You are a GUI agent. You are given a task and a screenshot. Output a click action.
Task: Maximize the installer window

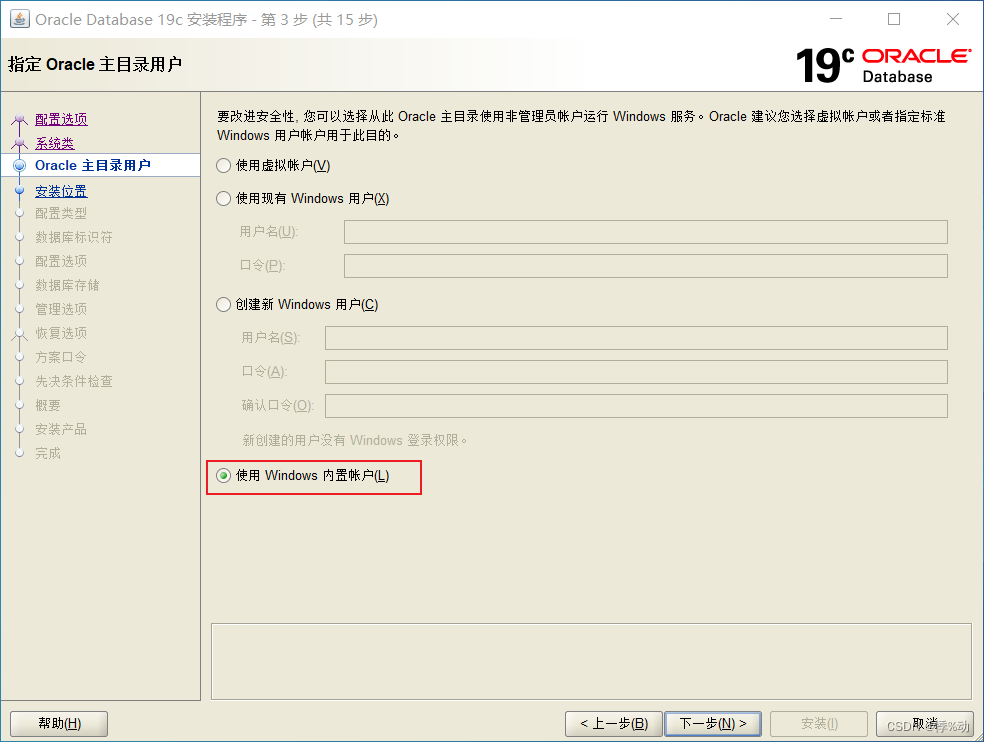point(894,19)
